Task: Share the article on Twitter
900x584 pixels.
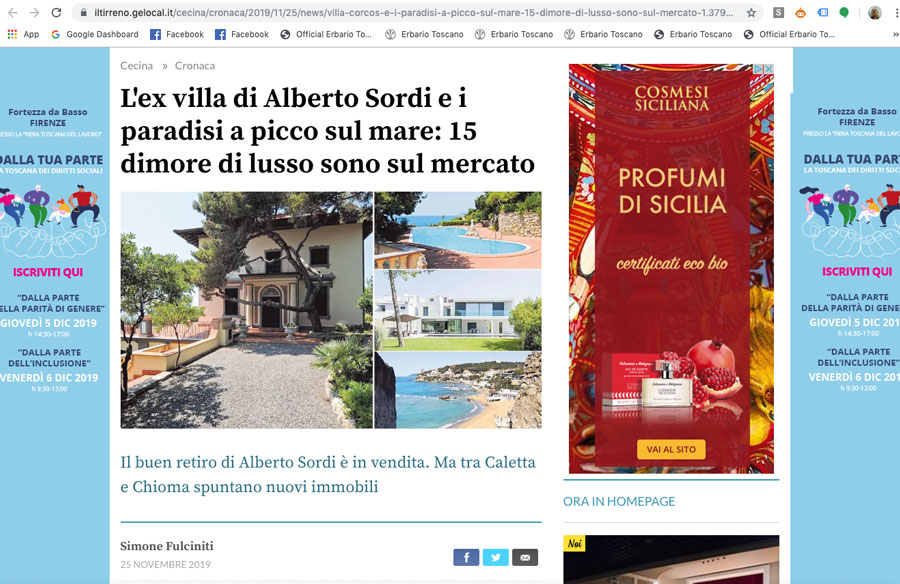Action: [x=495, y=557]
